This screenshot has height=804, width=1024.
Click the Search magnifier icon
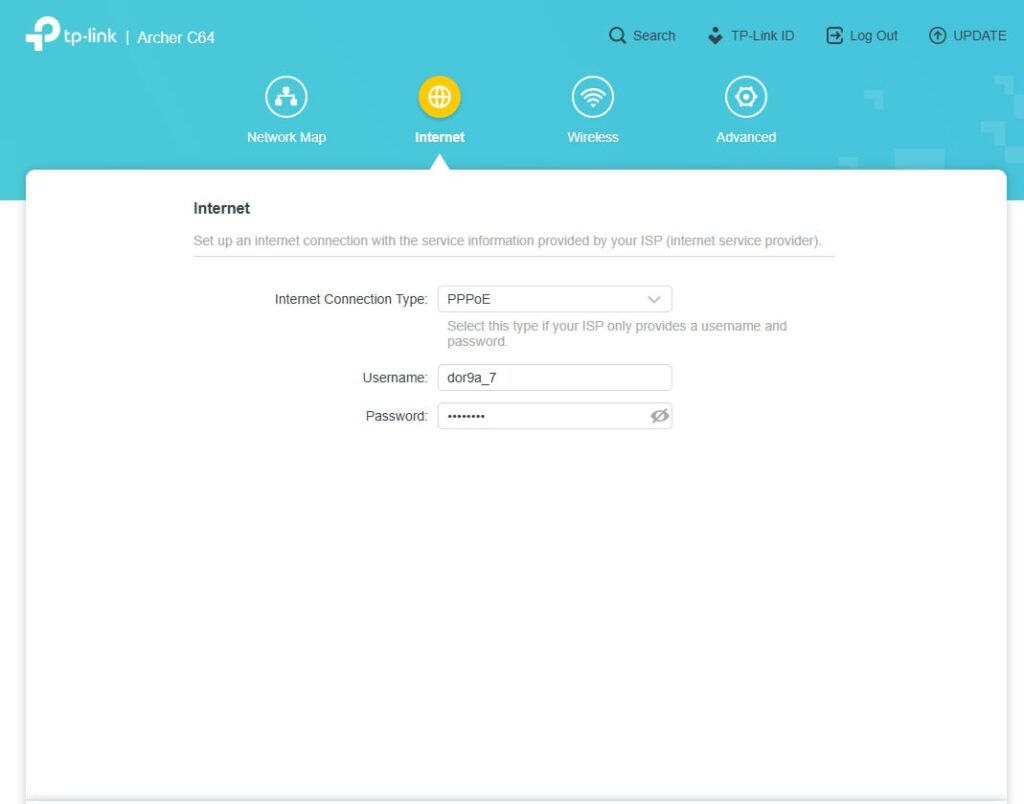tap(617, 36)
